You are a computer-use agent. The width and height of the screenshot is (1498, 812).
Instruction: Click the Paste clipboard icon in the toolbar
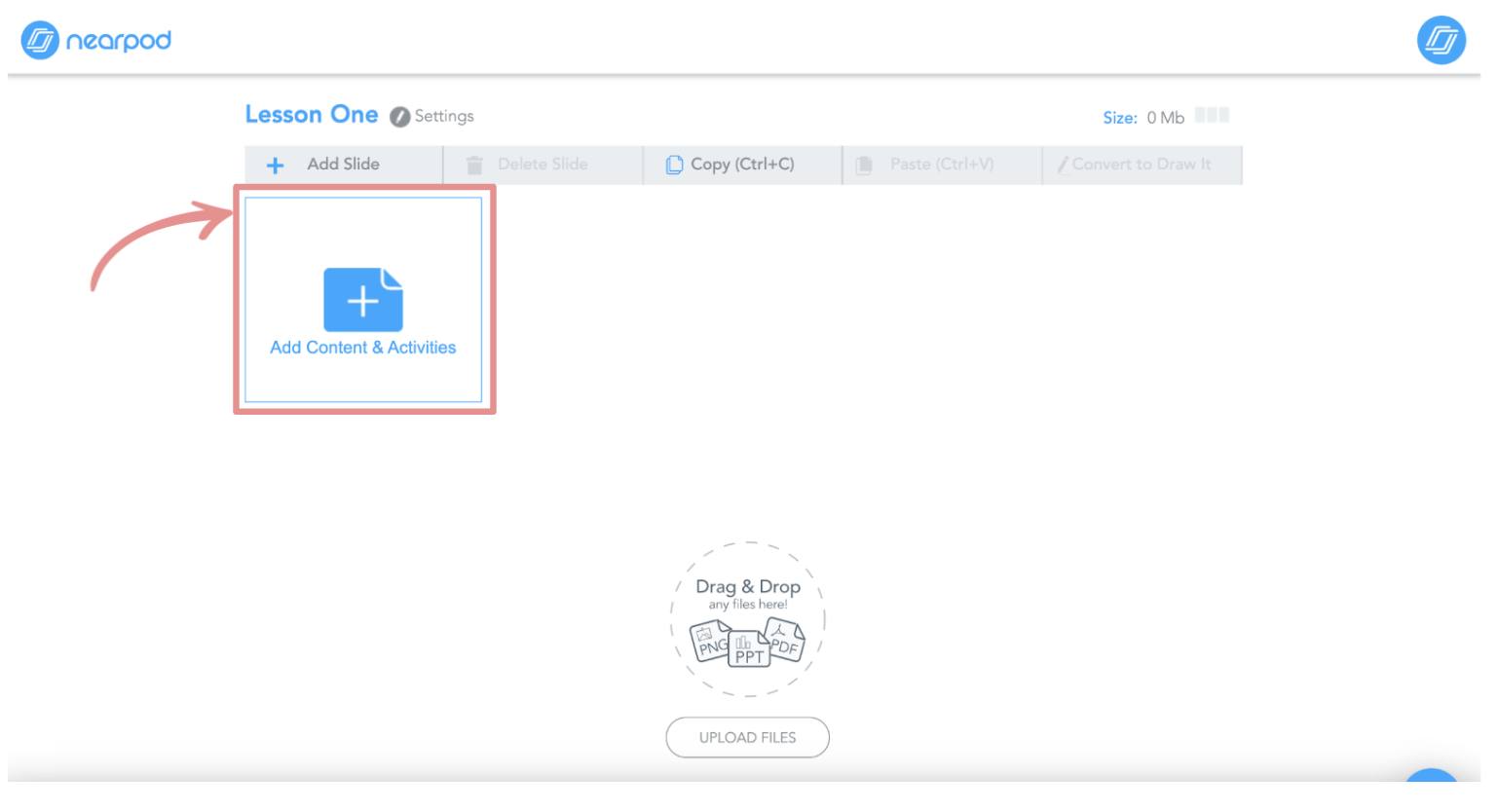tap(864, 166)
